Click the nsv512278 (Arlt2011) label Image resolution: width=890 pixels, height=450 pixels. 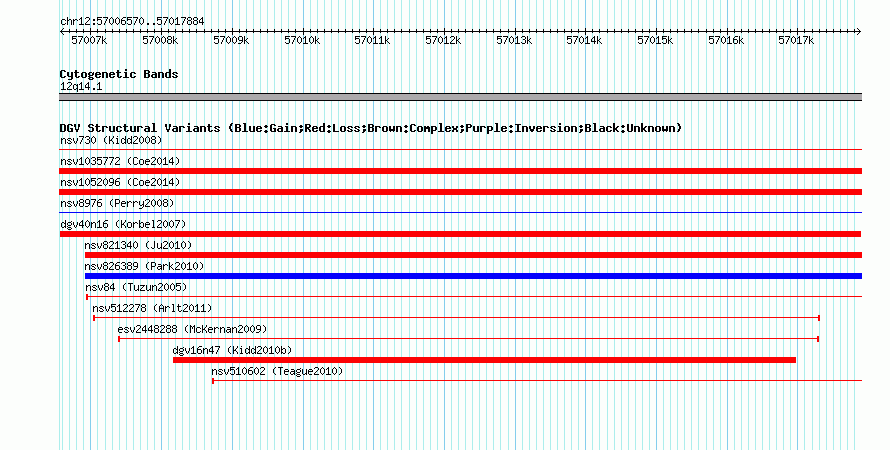coord(152,308)
